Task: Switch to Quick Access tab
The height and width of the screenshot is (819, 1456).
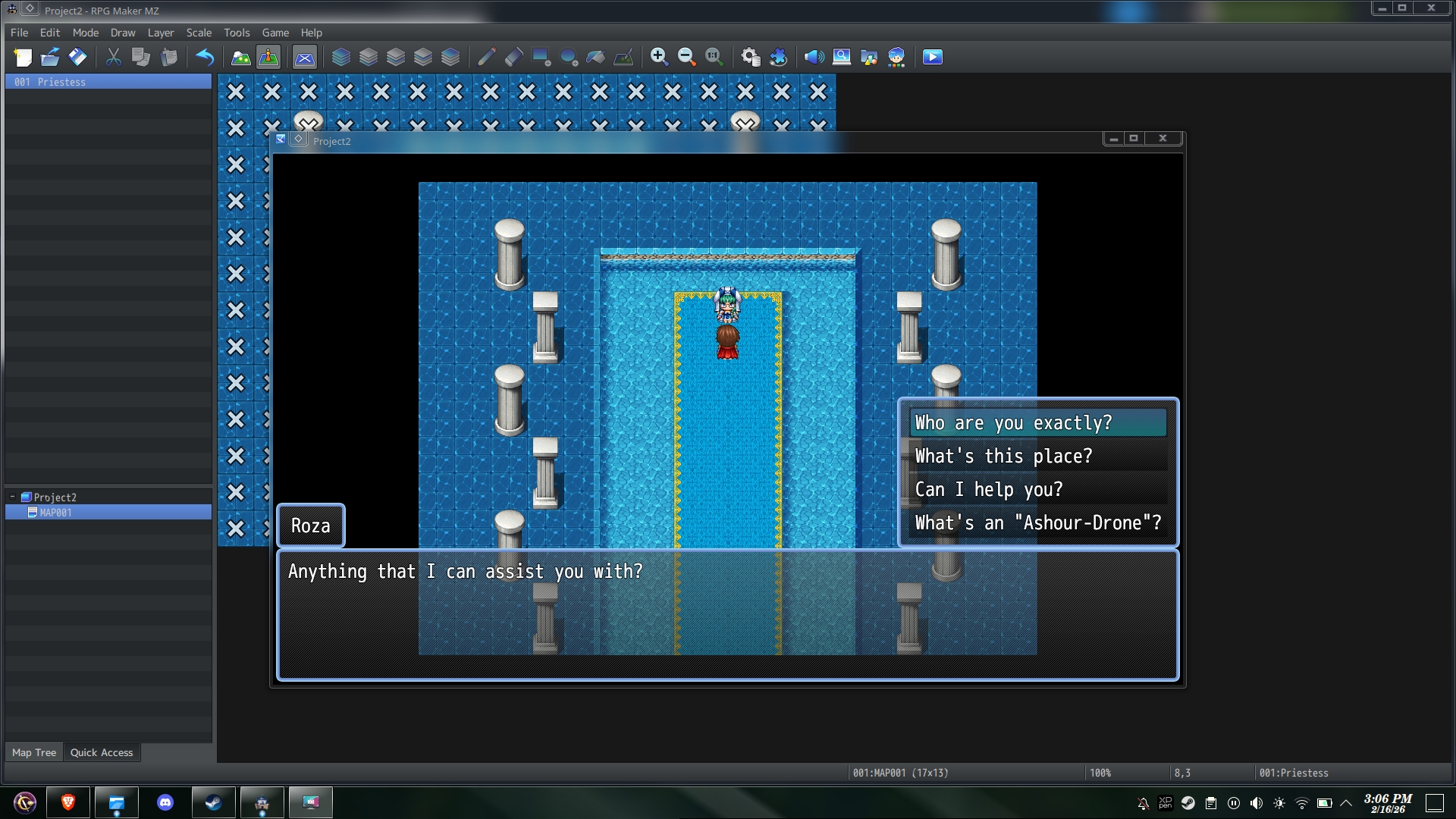Action: point(102,752)
